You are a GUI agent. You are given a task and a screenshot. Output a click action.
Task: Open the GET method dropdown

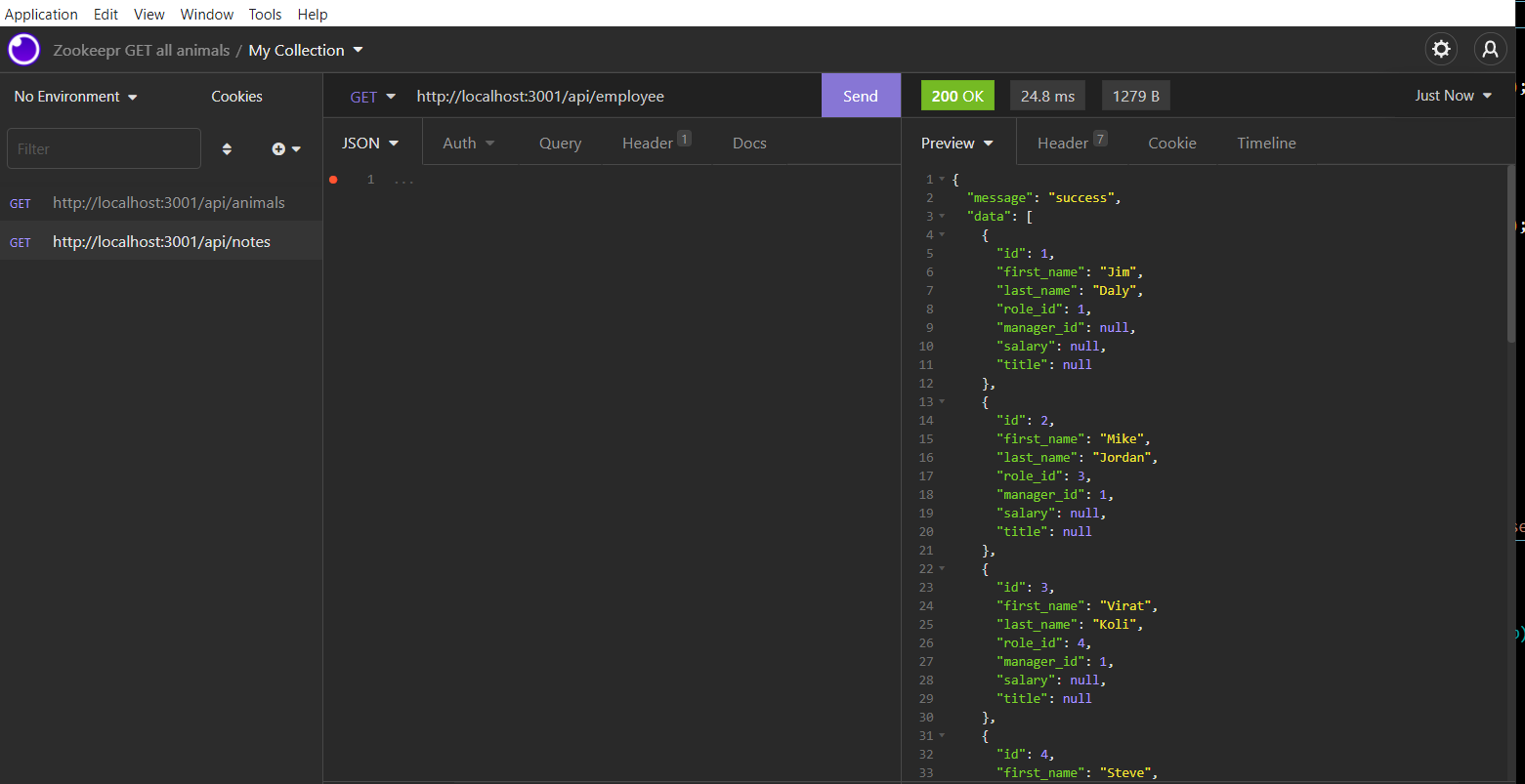372,96
